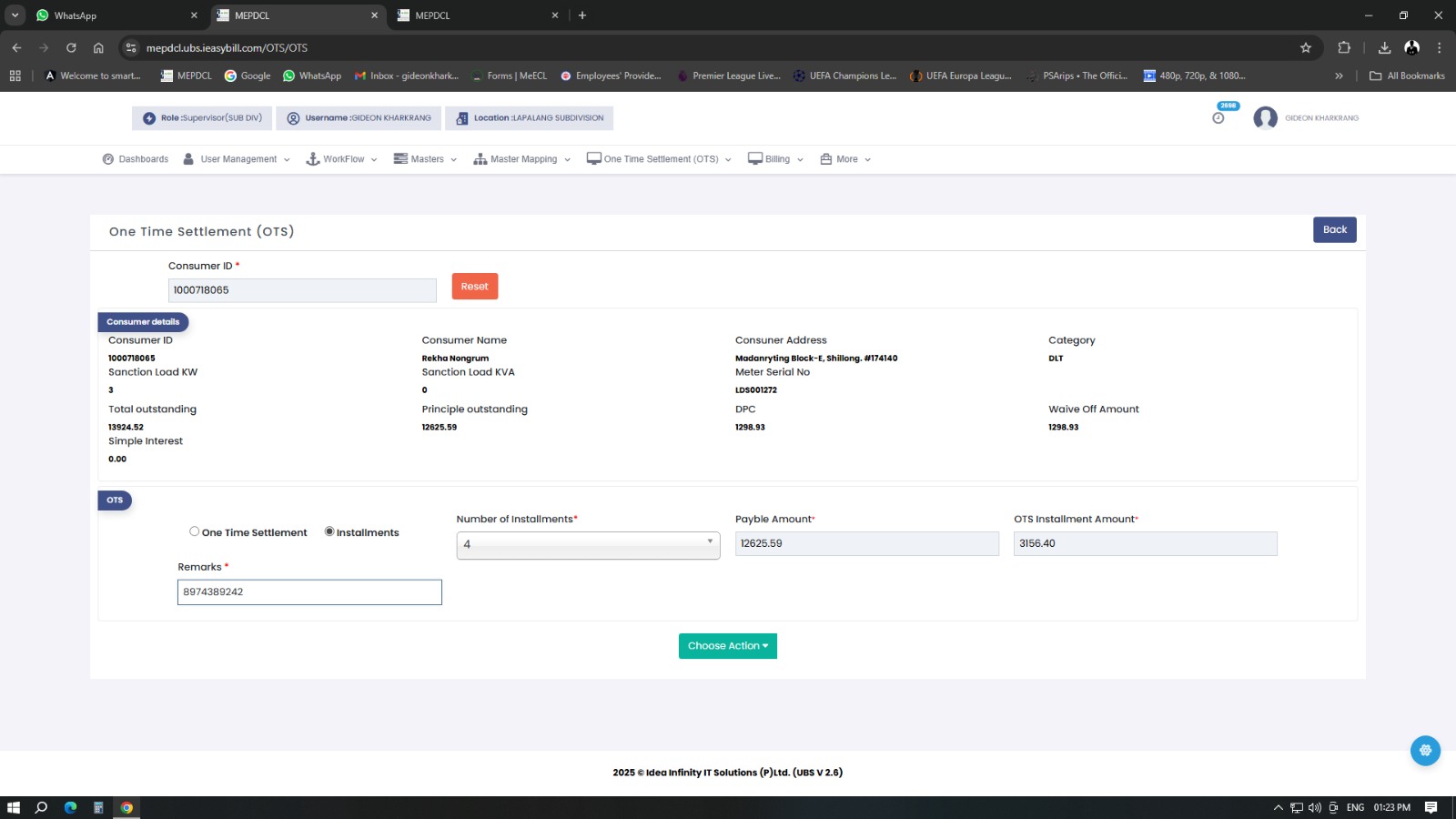
Task: Open the browser extensions puzzle icon
Action: [1344, 48]
